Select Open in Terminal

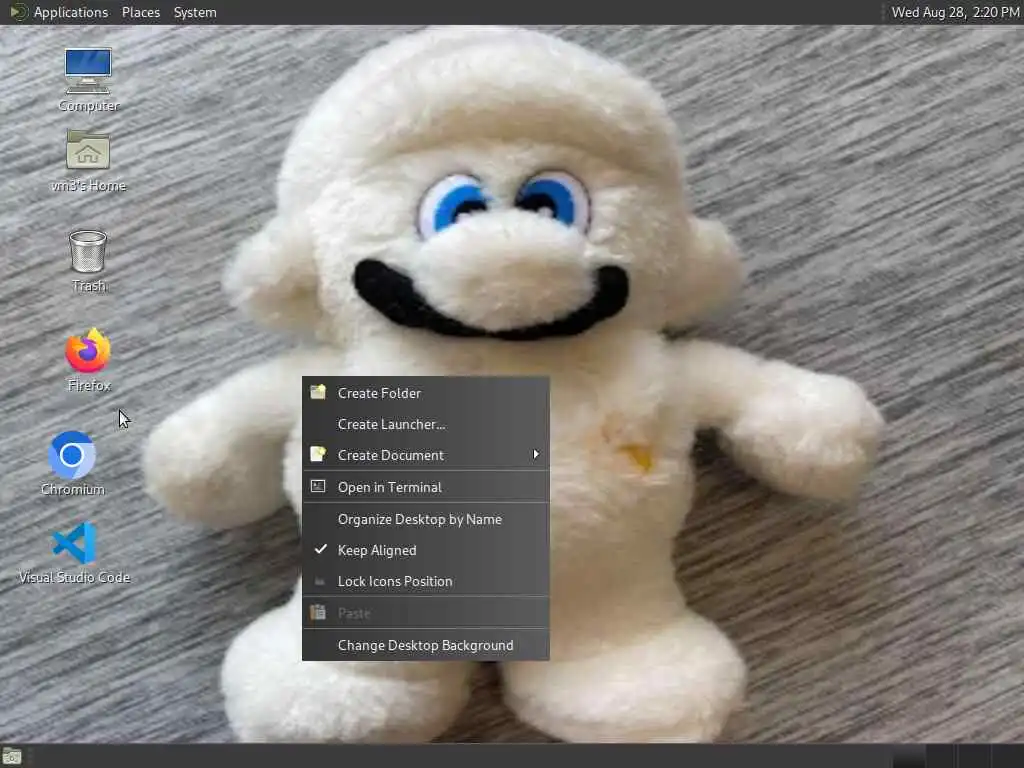click(425, 487)
